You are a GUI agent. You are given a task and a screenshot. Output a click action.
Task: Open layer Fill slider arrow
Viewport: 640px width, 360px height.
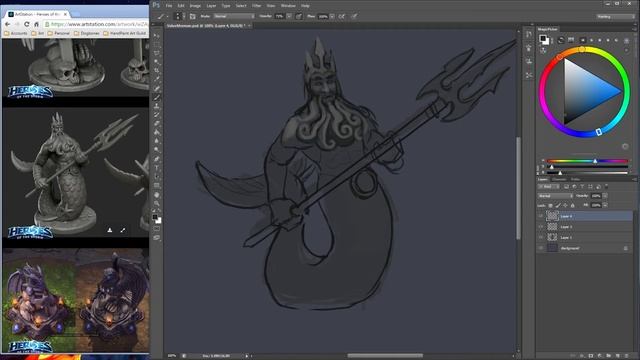coord(605,205)
